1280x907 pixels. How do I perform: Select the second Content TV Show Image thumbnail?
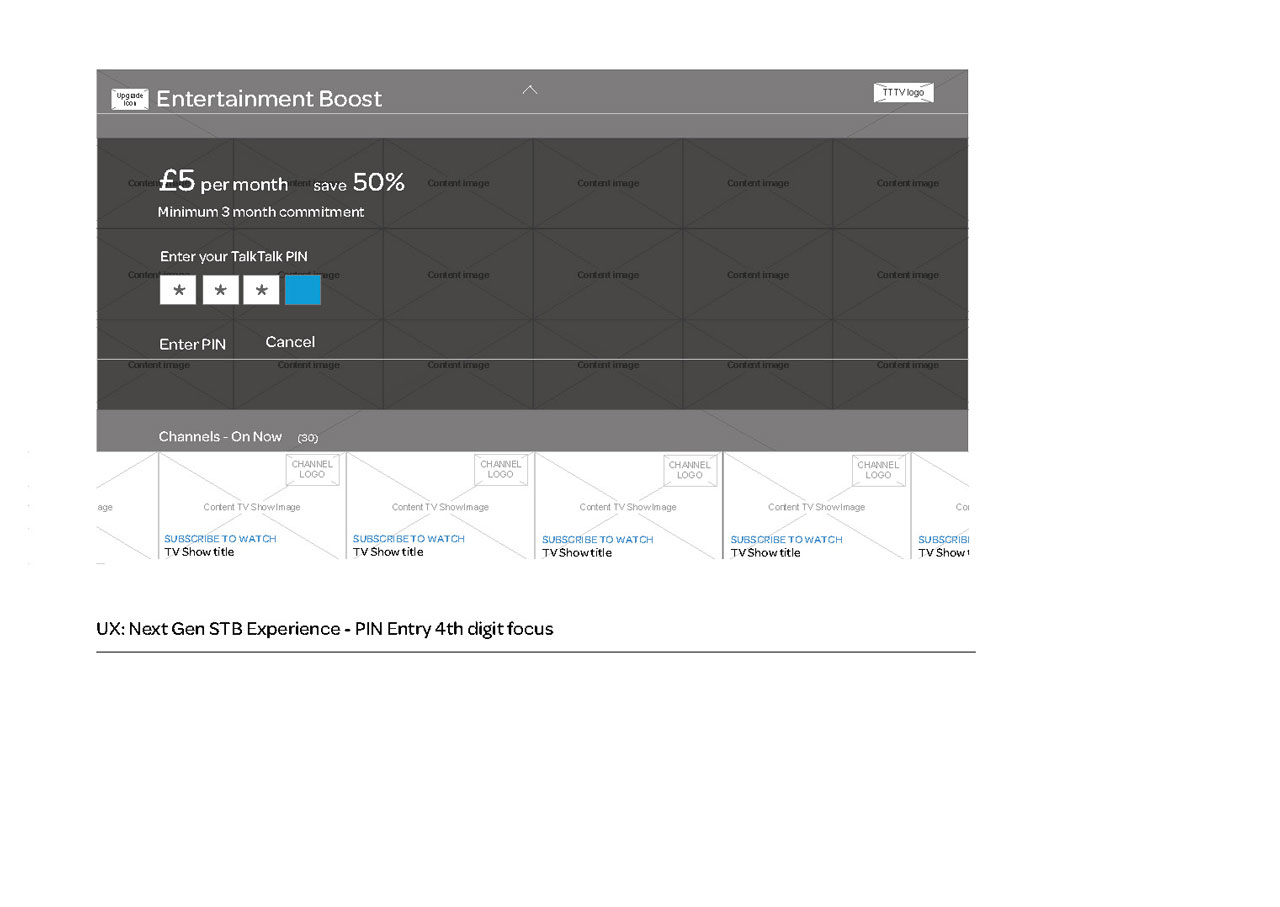tap(440, 507)
